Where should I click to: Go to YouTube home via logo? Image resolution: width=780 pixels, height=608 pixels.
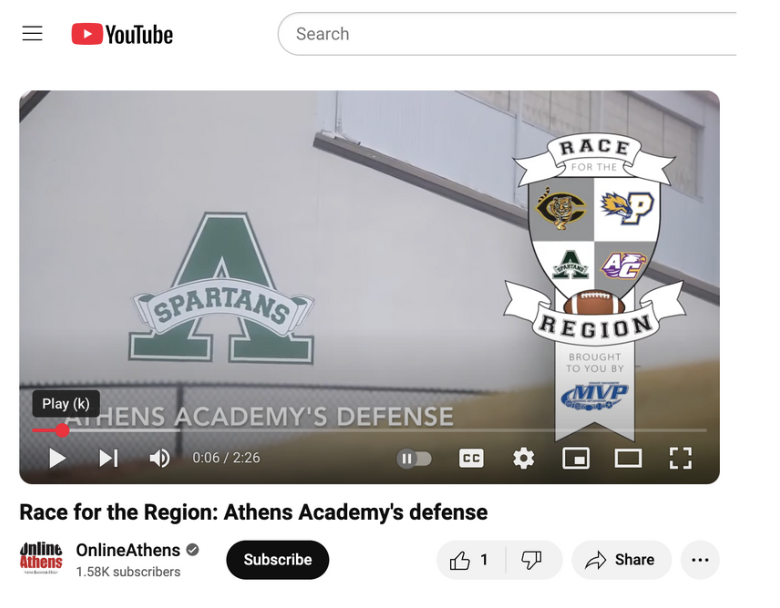[122, 34]
